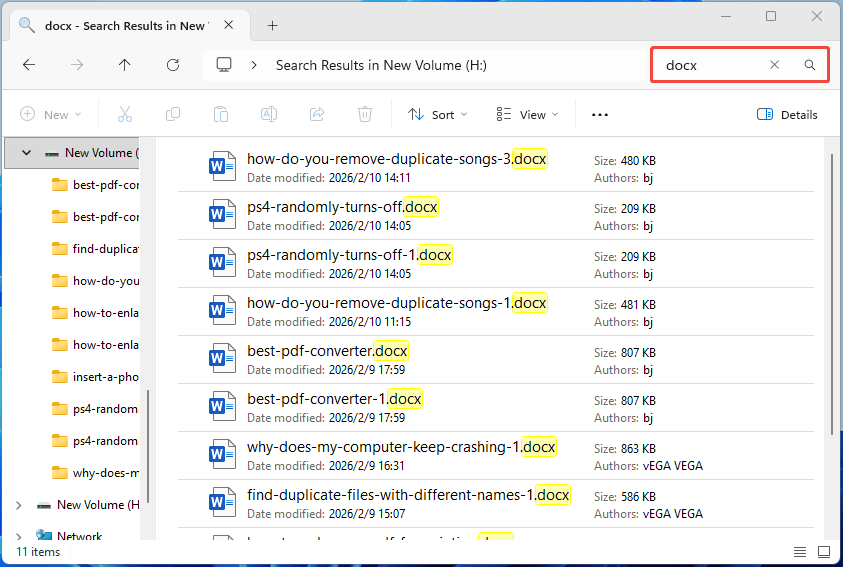Select why-does-my-computer-keep-crashing-1.docx file
The image size is (843, 567).
pos(496,456)
